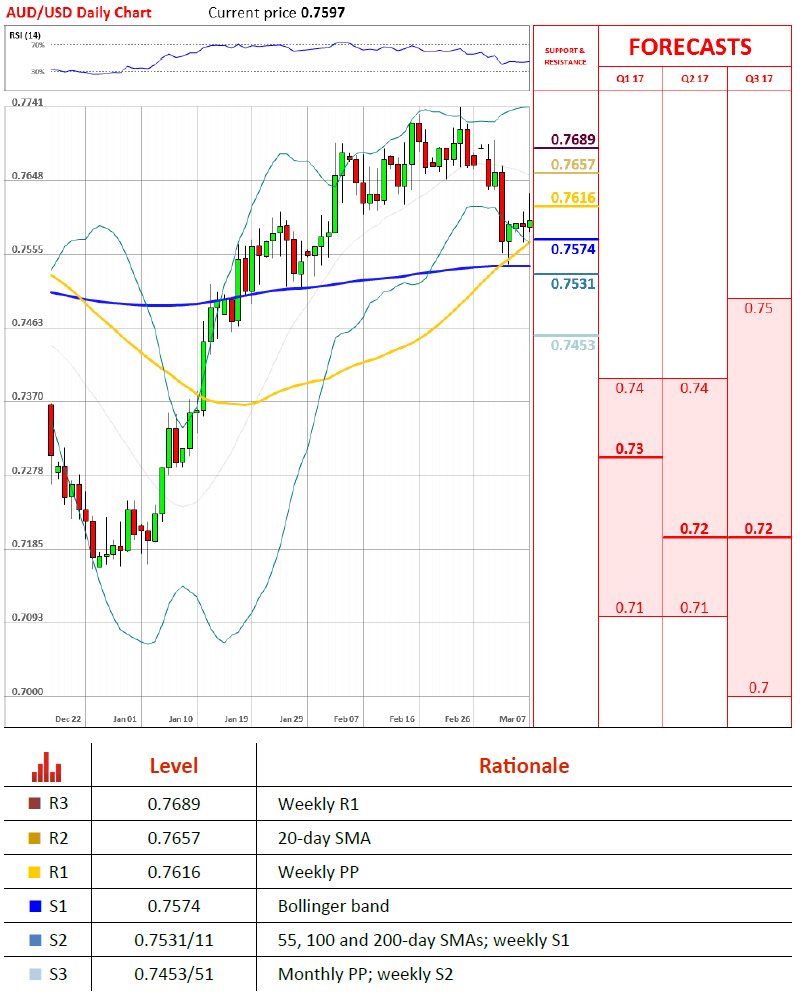Click the Q1 17 median forecast 0.73
Image resolution: width=804 pixels, height=994 pixels.
pos(630,448)
